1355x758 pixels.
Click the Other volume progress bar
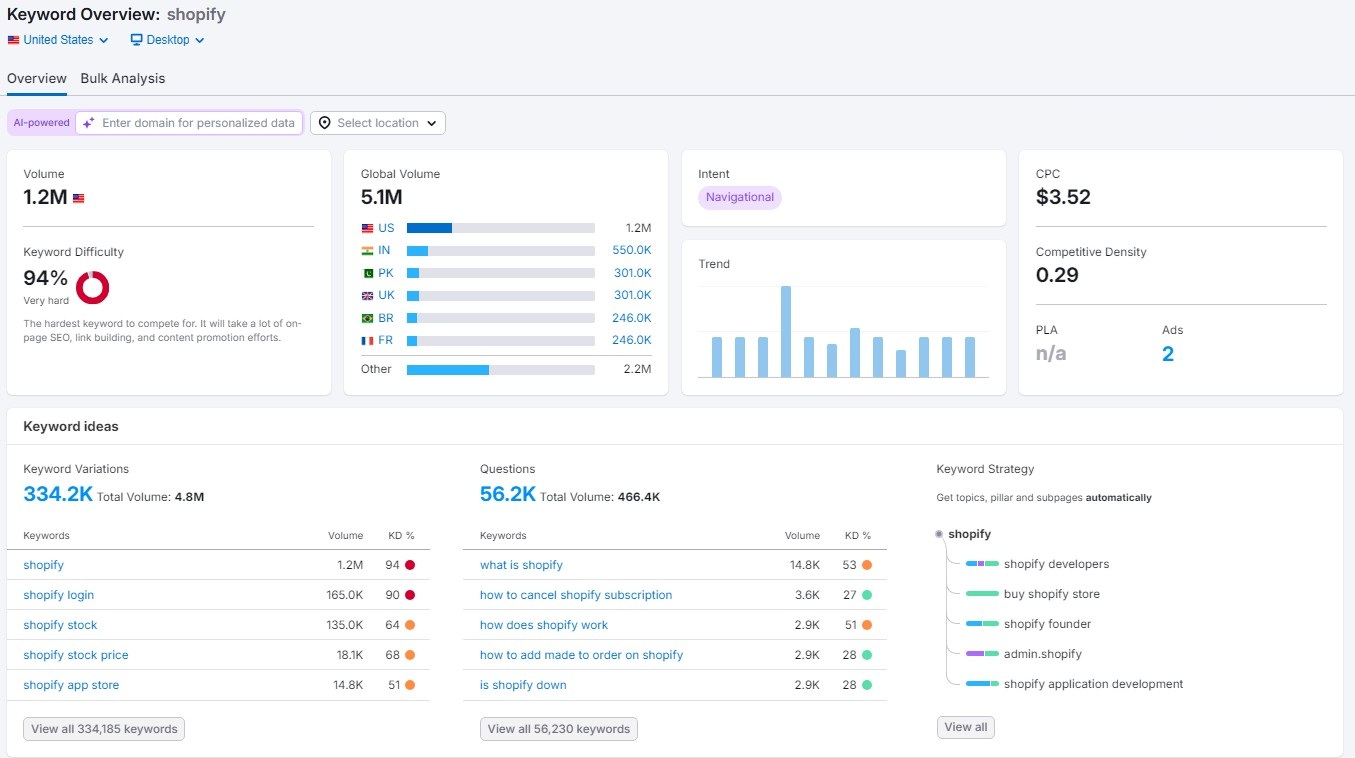[x=501, y=369]
